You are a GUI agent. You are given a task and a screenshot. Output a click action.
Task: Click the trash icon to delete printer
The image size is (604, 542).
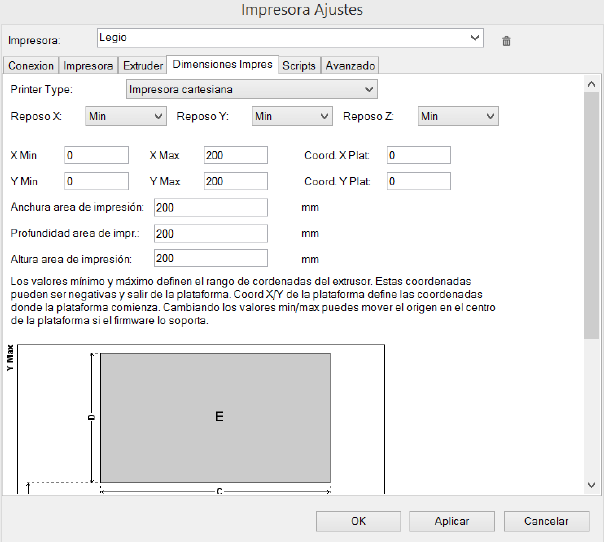point(507,41)
